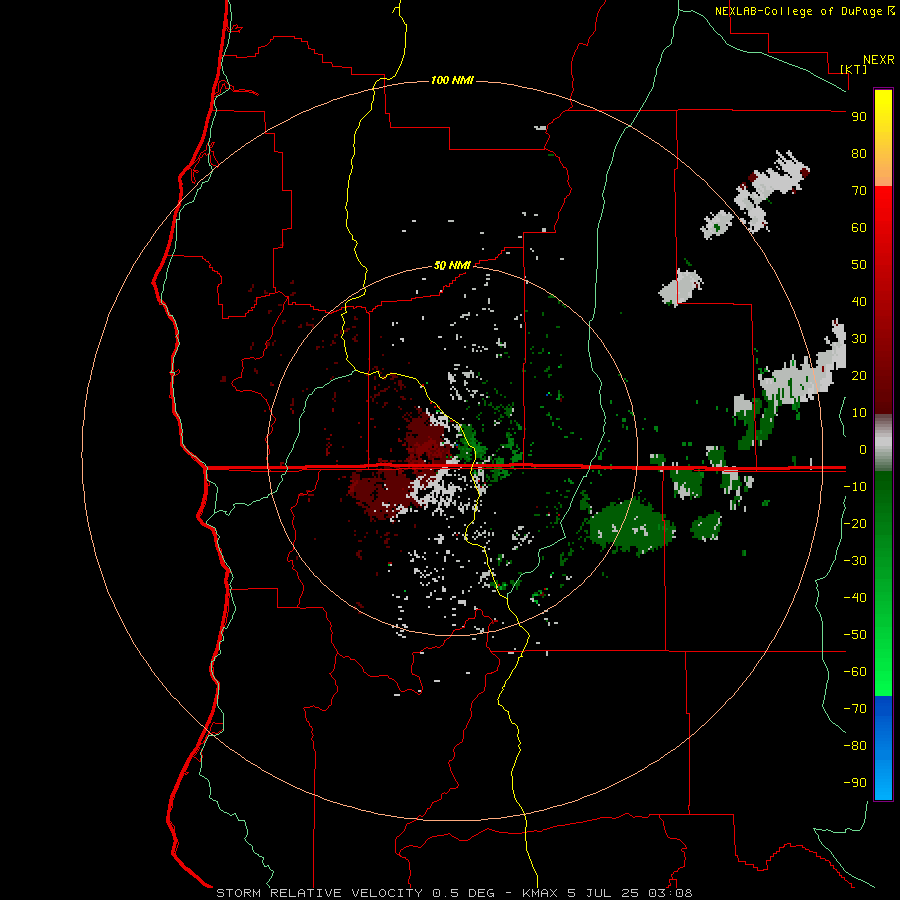Select the 90 value on the velocity scale

(x=859, y=117)
